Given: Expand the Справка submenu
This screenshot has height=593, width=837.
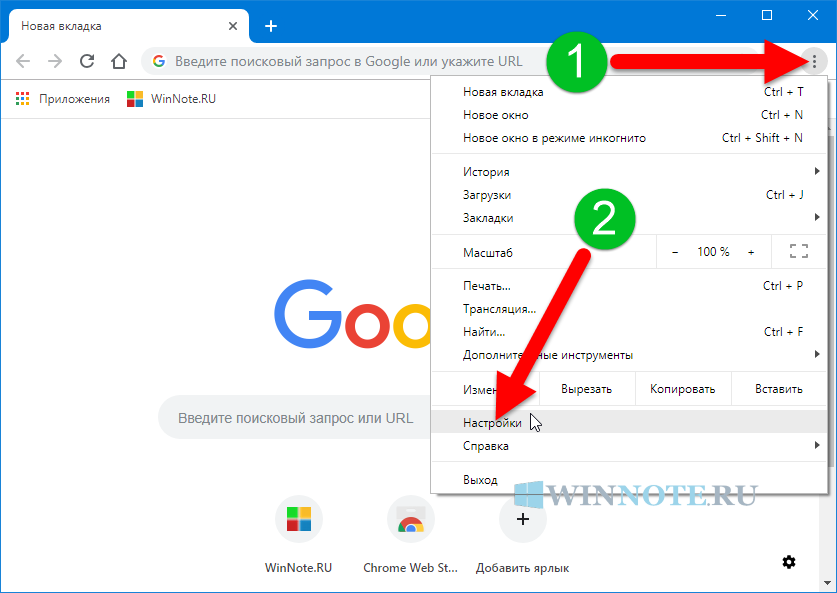Looking at the screenshot, I should point(630,446).
